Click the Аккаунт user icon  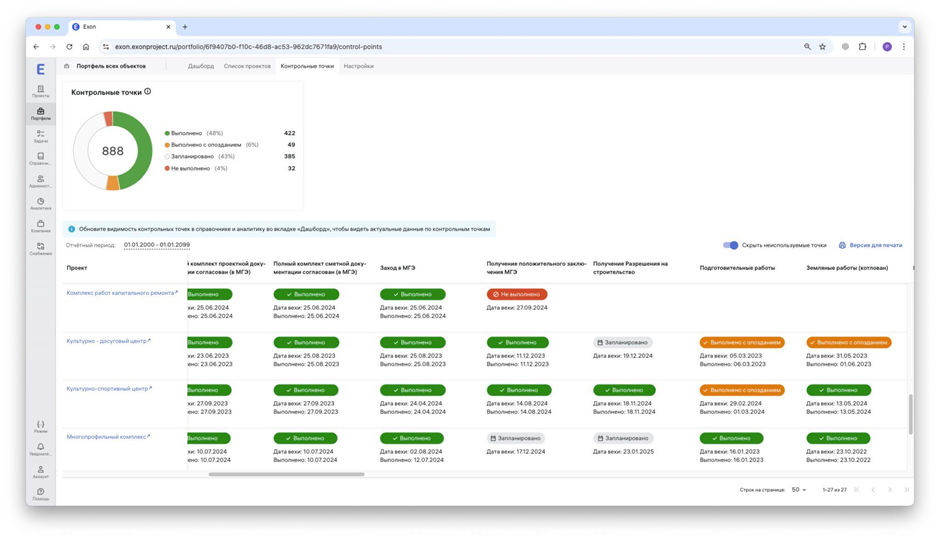(x=40, y=471)
